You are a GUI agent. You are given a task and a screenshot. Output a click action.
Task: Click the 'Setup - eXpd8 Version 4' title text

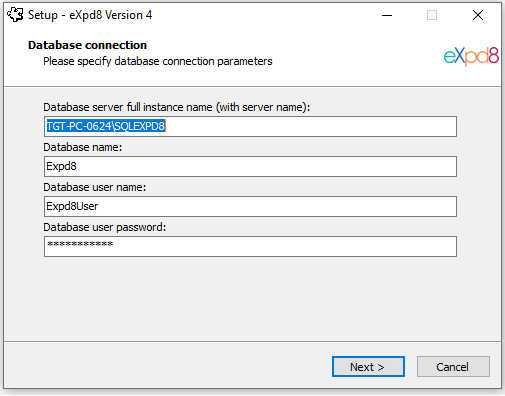90,15
